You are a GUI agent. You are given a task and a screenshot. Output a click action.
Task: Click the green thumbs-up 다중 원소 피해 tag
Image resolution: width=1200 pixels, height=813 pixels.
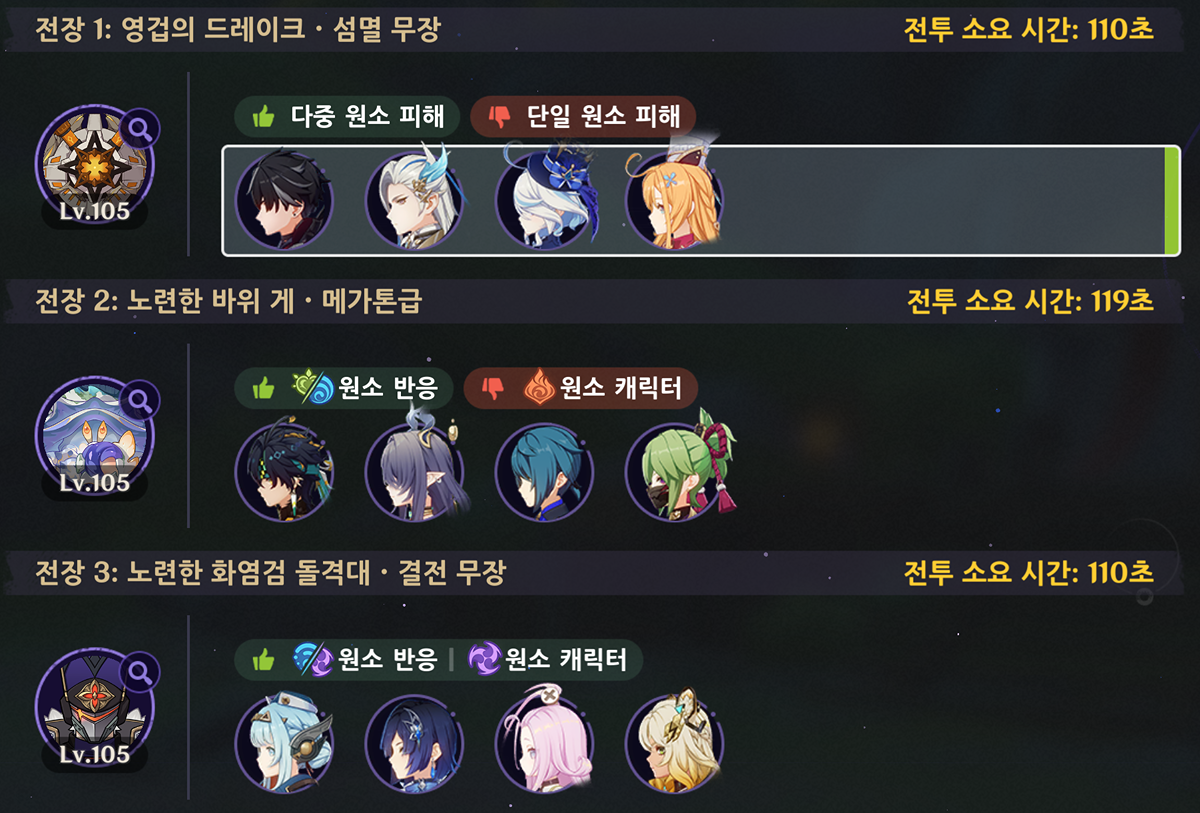347,117
